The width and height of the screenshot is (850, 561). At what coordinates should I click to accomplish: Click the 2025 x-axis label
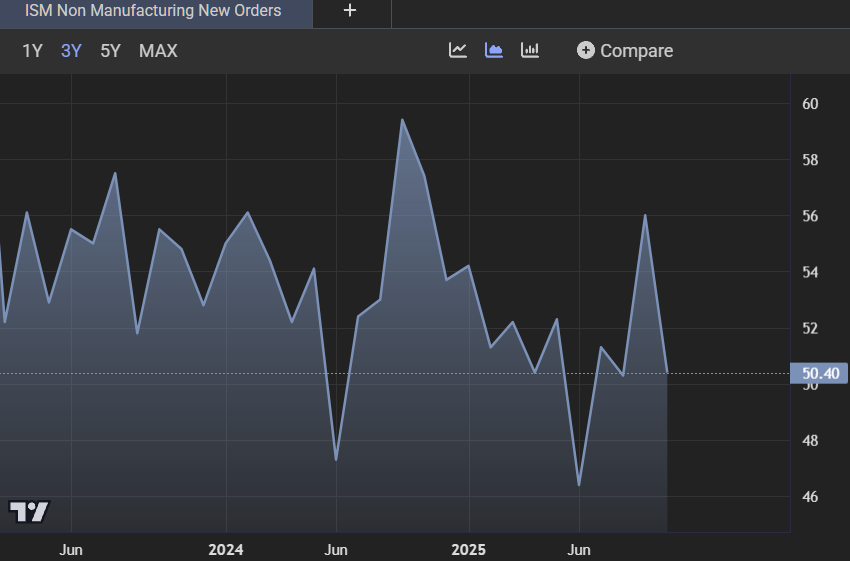[468, 549]
